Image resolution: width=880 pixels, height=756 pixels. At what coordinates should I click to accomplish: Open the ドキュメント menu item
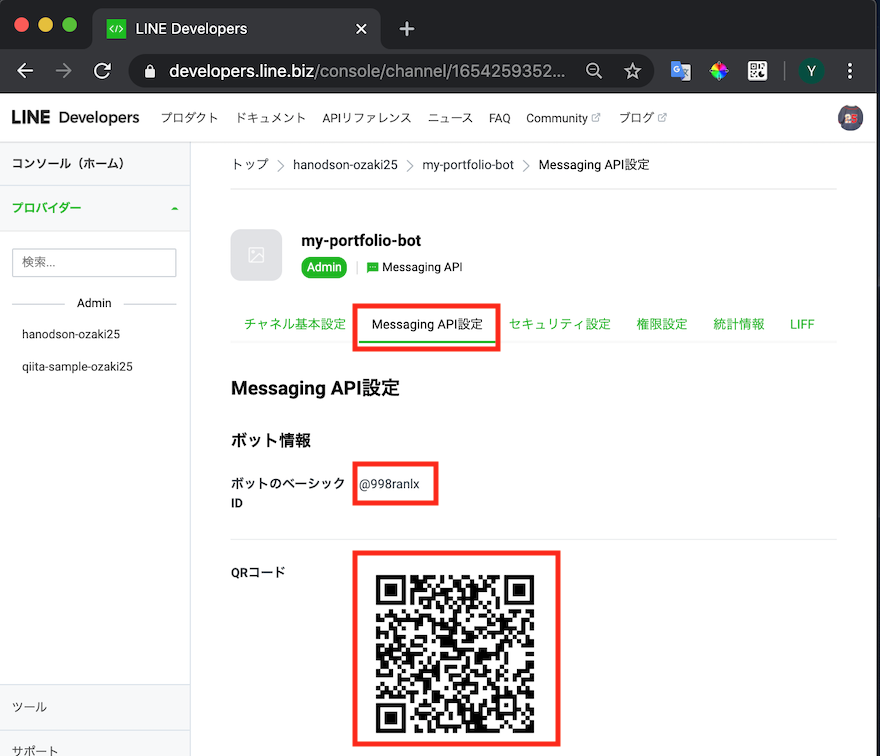271,118
